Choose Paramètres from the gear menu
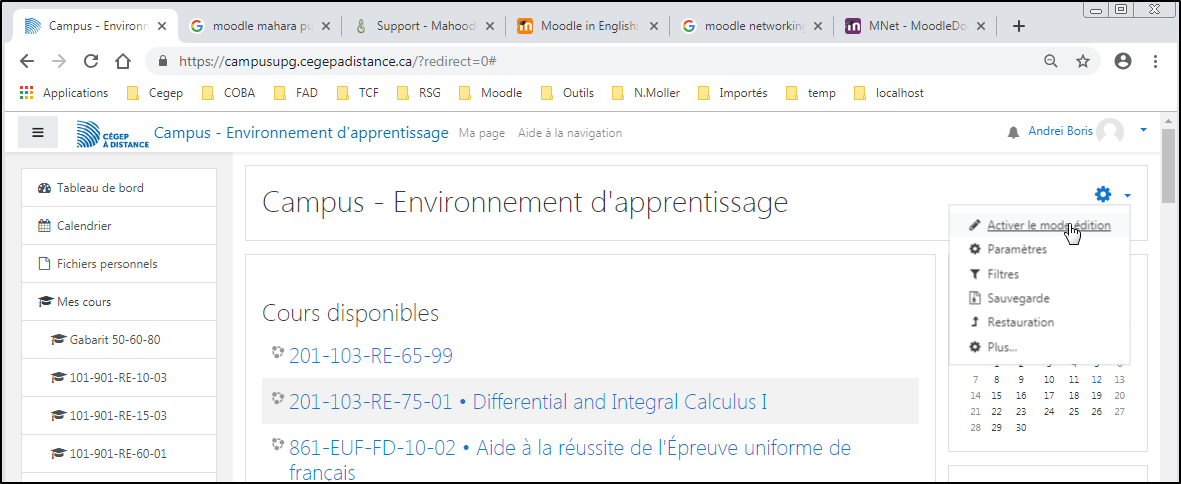This screenshot has height=484, width=1181. coord(1016,250)
